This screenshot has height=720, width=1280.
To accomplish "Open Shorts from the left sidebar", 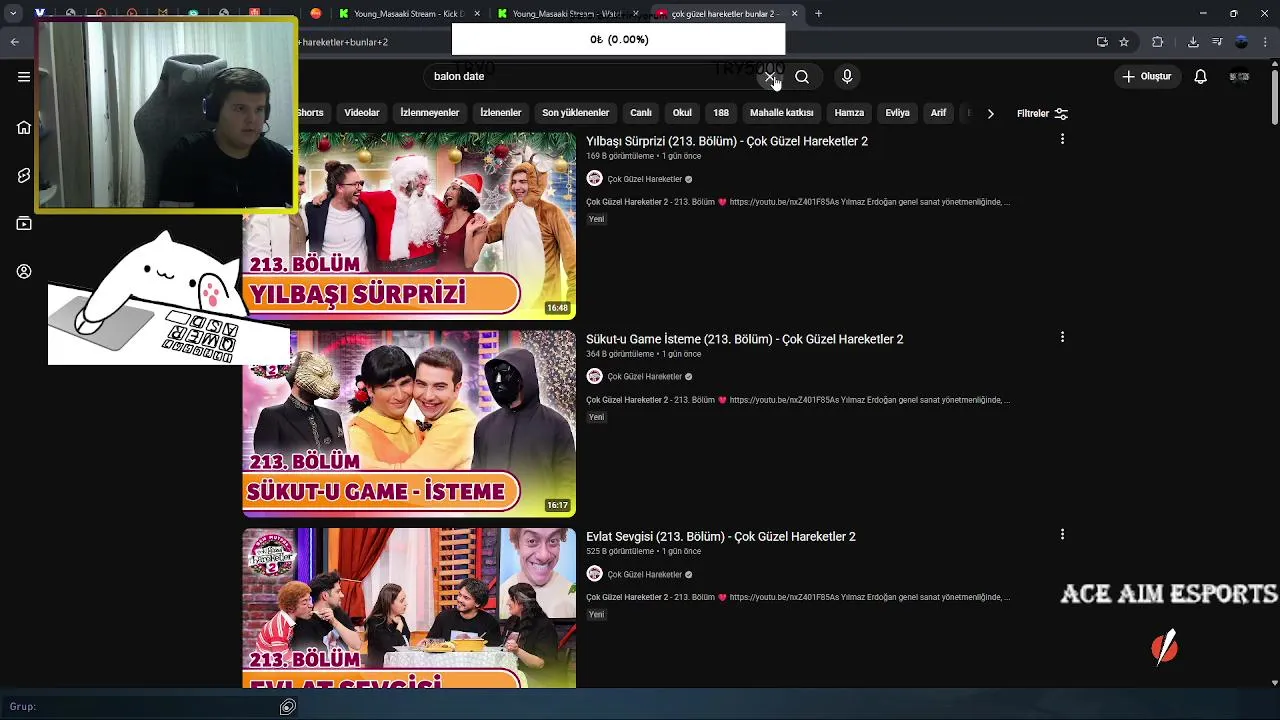I will 24,175.
